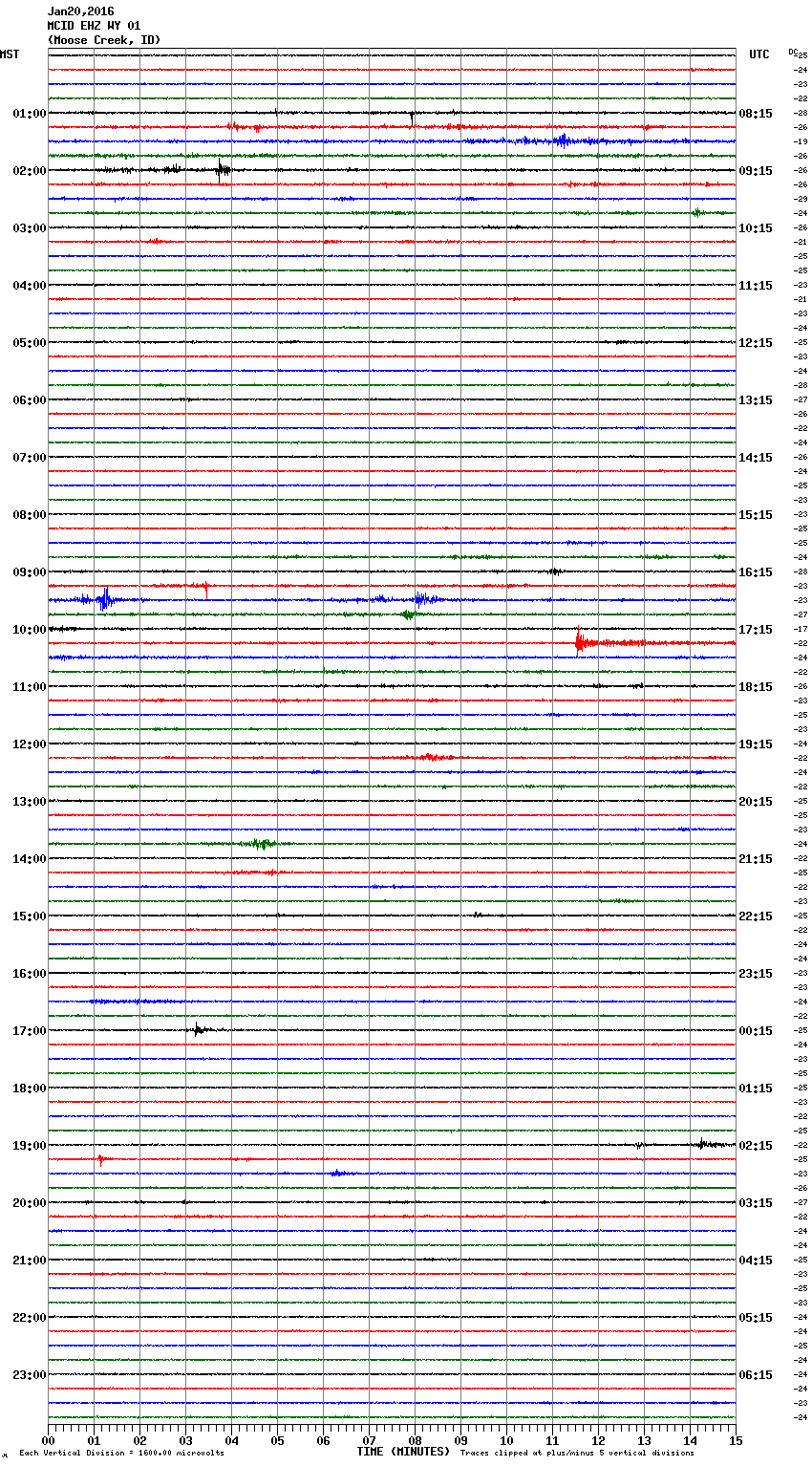Click the blue burst on the 09:00 hour trace
Screen dimensions: 812x1466
[x=105, y=600]
